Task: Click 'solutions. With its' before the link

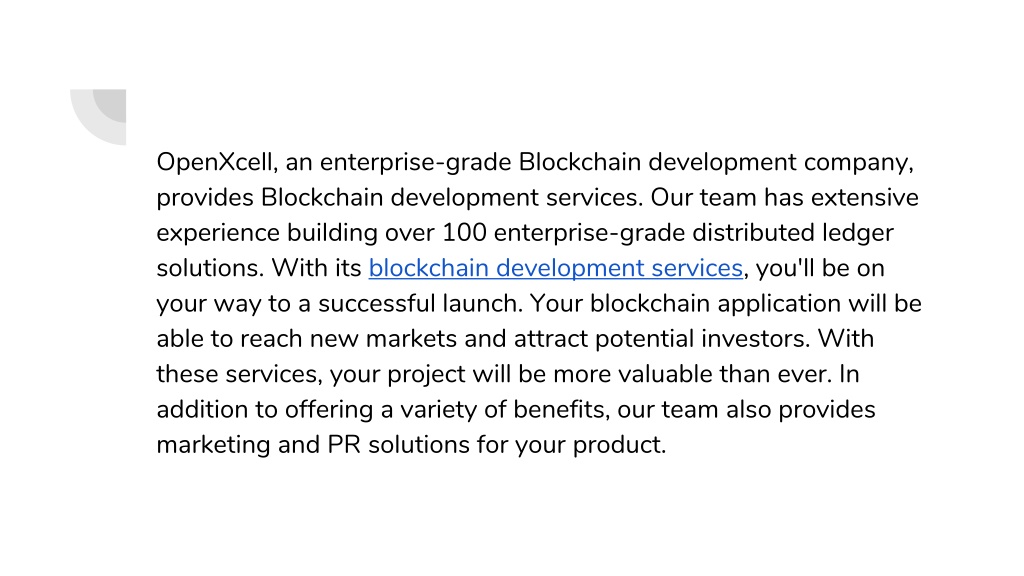Action: pos(259,268)
